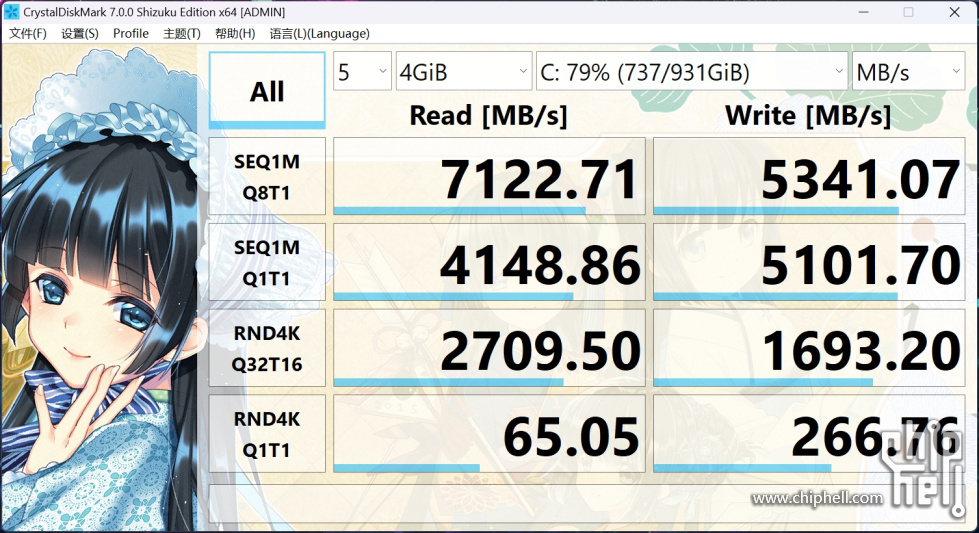
Task: Click the SEQ1M Q1T1 read result 4148.86
Action: [x=489, y=263]
